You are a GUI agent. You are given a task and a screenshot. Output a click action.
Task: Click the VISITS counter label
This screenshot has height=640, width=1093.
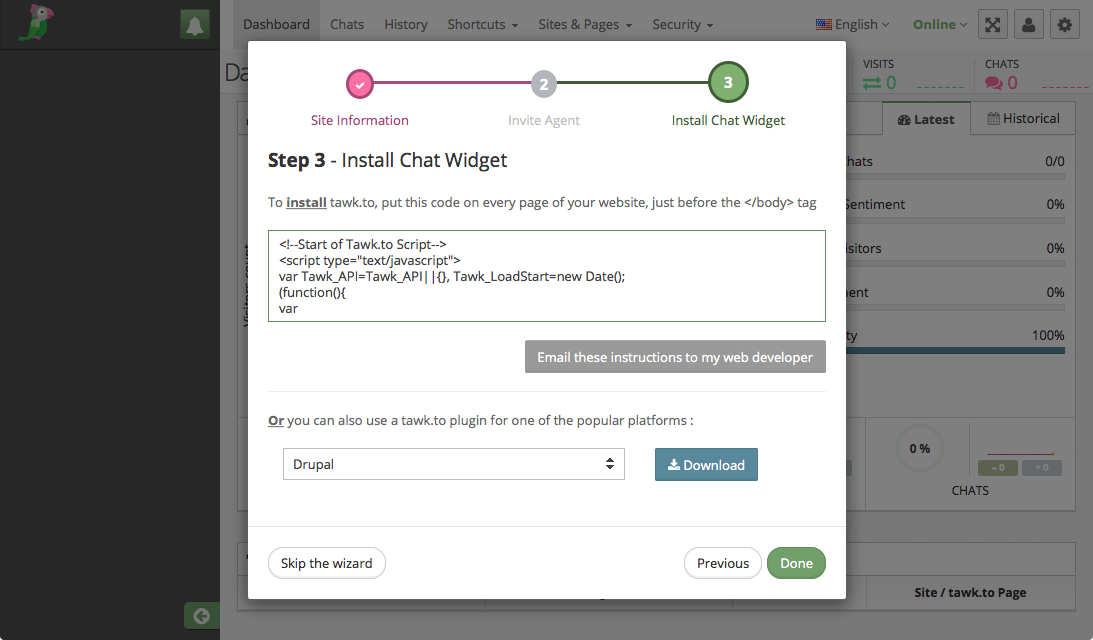pyautogui.click(x=878, y=63)
